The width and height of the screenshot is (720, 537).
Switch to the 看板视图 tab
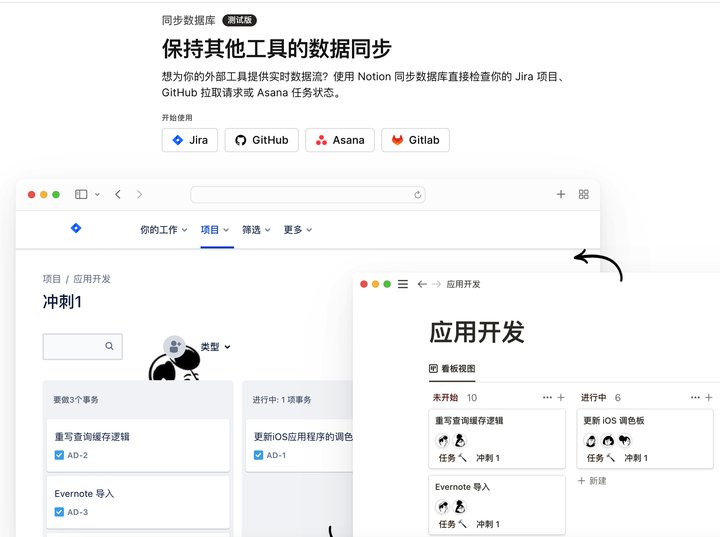(x=452, y=368)
